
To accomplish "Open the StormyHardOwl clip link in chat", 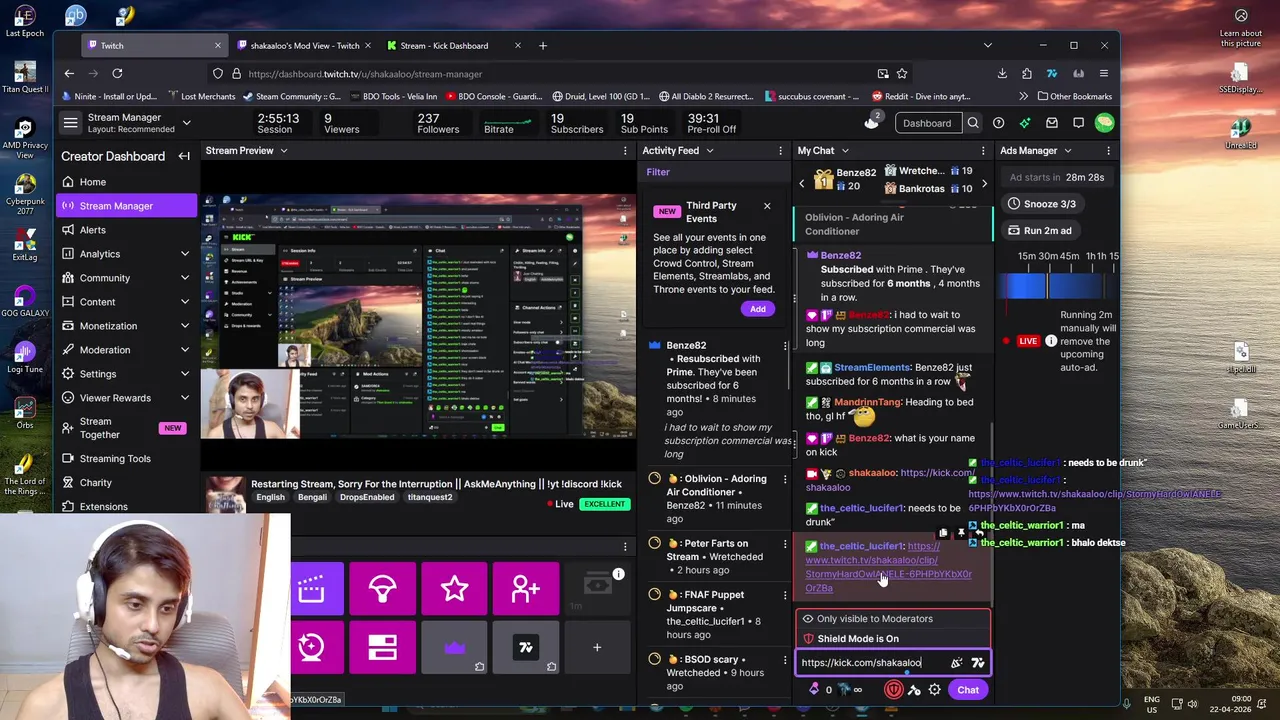I will (888, 567).
